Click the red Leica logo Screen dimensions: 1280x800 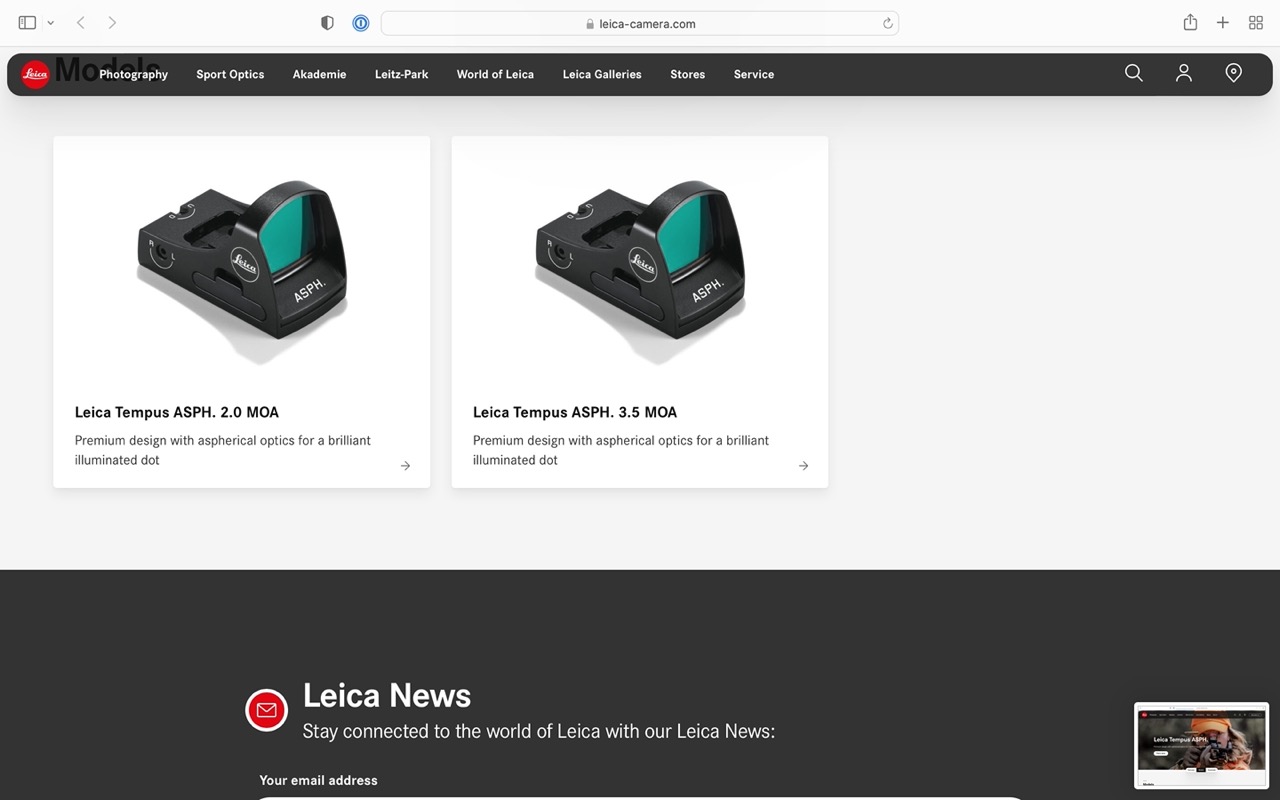pos(35,74)
